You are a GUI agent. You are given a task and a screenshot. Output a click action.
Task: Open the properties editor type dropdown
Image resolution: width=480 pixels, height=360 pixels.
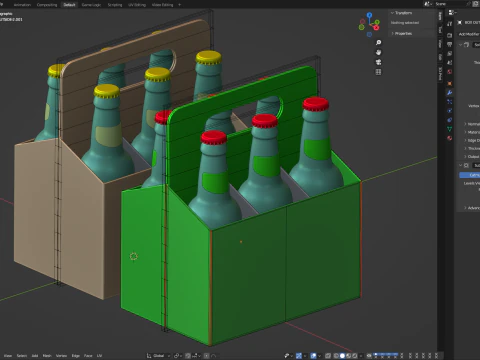[453, 12]
